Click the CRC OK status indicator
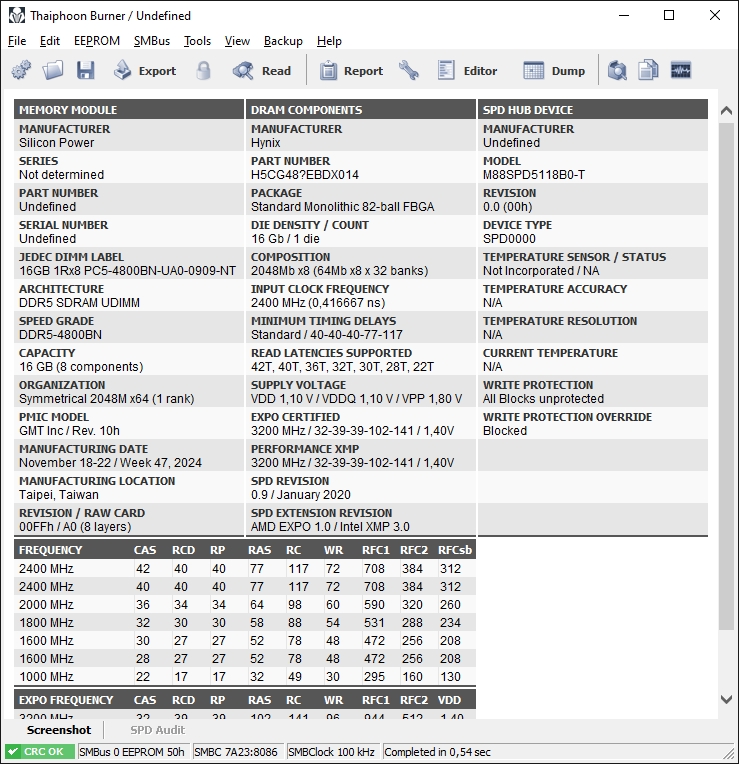This screenshot has height=764, width=739. coord(40,752)
